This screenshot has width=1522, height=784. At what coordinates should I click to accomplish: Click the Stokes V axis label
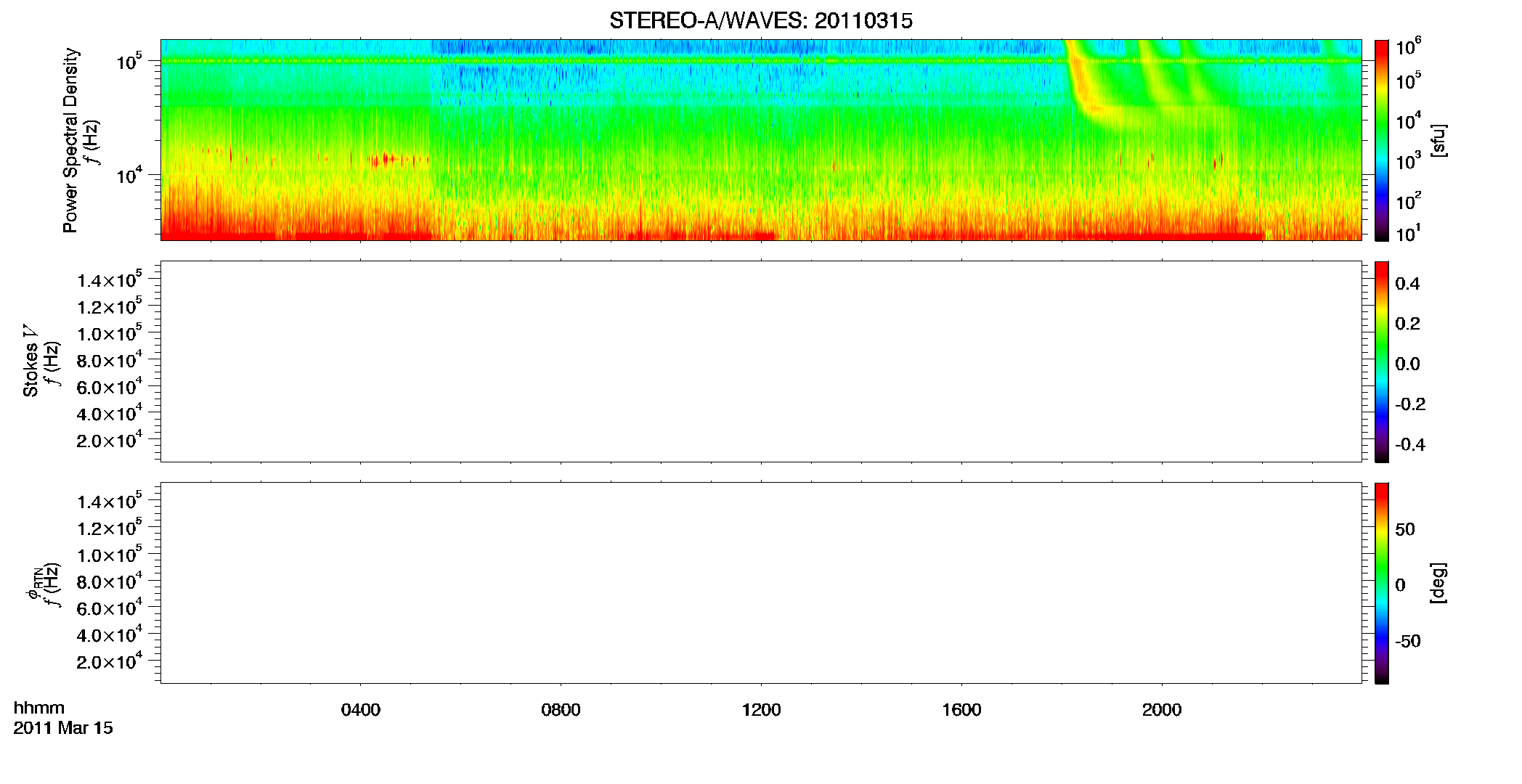pyautogui.click(x=31, y=361)
